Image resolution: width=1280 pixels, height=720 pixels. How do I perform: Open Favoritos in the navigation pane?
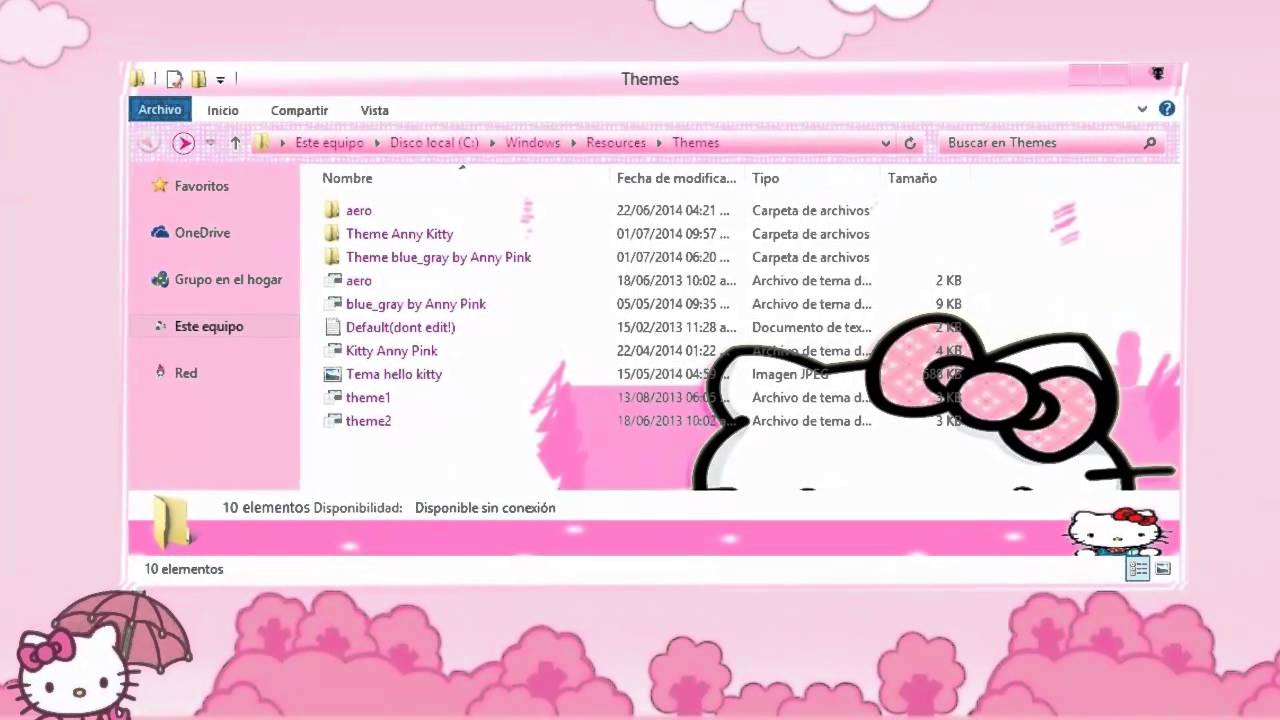pyautogui.click(x=201, y=186)
